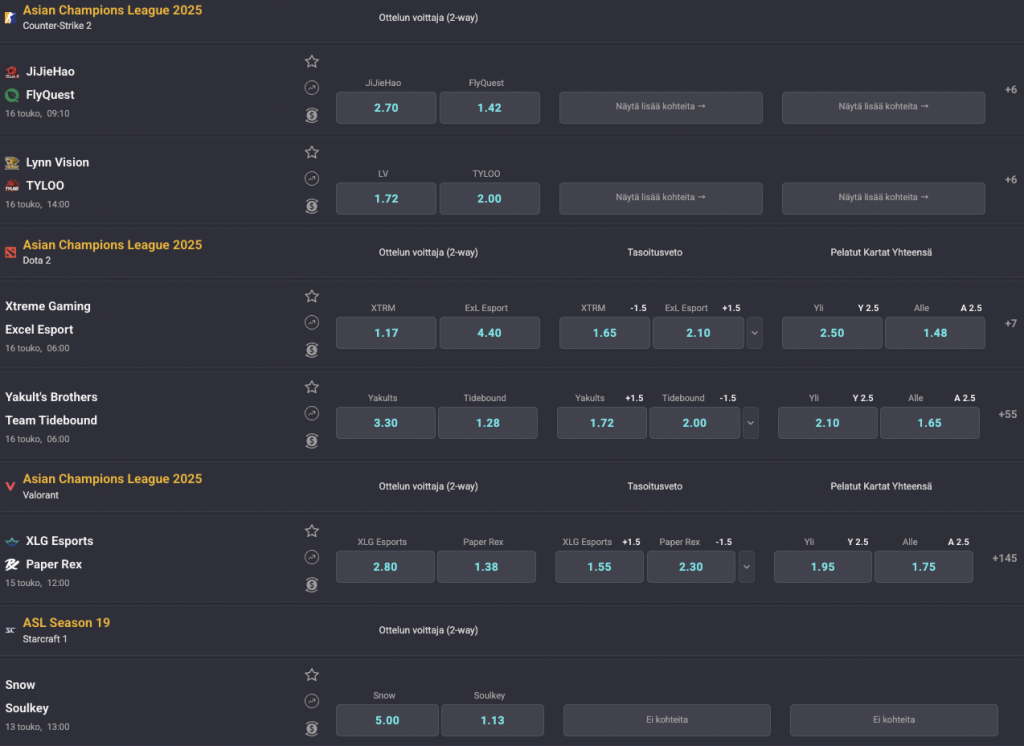Click the S coin icon for XLG Esports match
Image resolution: width=1024 pixels, height=746 pixels.
[x=312, y=584]
